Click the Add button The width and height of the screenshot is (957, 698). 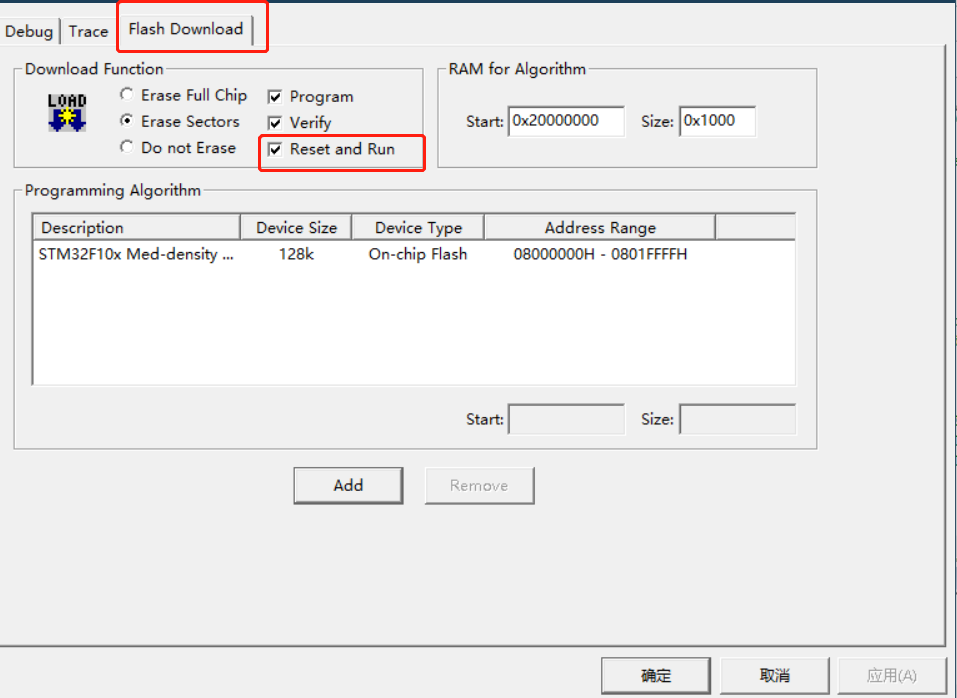(x=348, y=486)
